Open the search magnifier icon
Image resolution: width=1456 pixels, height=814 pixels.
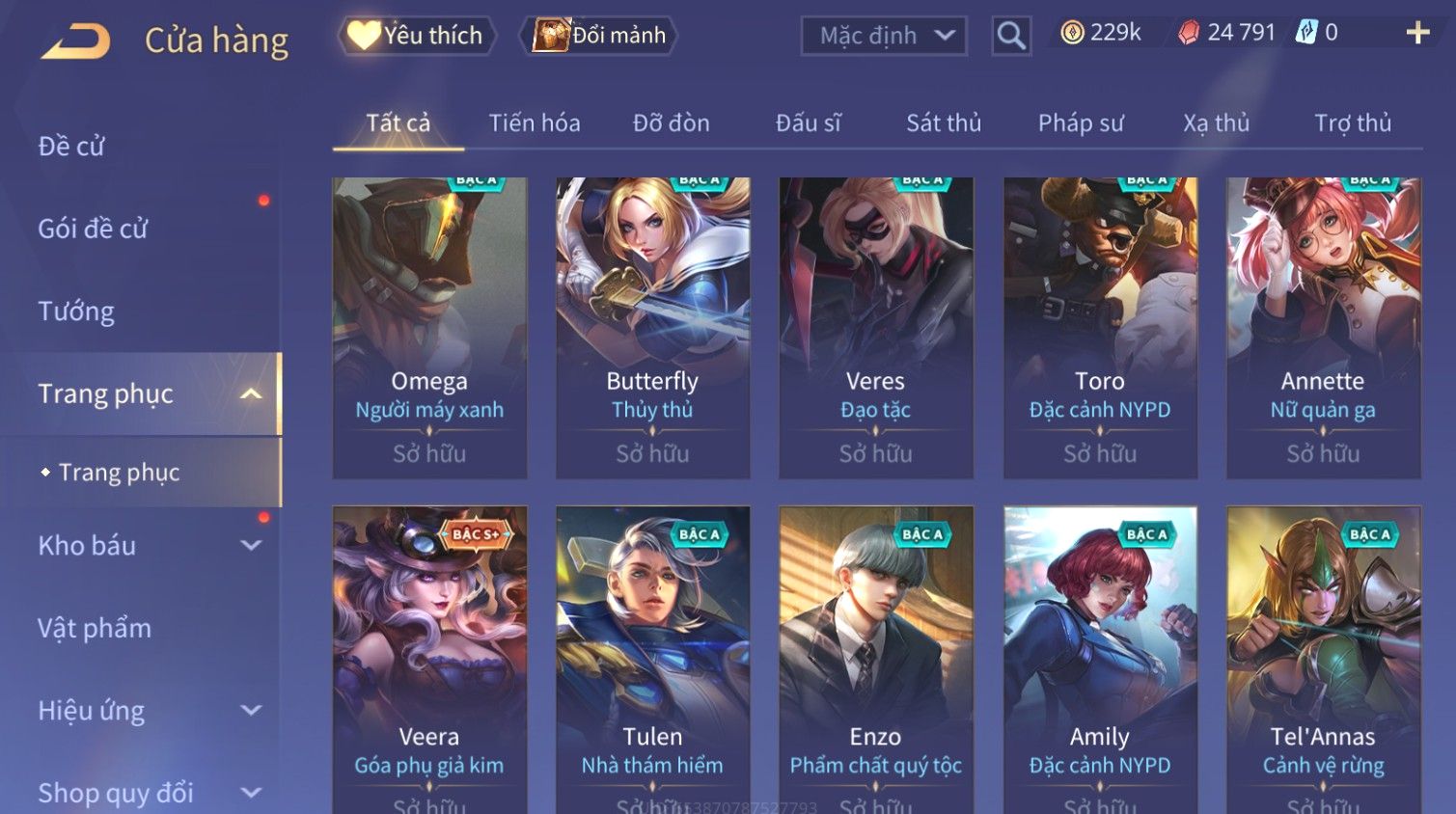(1011, 36)
